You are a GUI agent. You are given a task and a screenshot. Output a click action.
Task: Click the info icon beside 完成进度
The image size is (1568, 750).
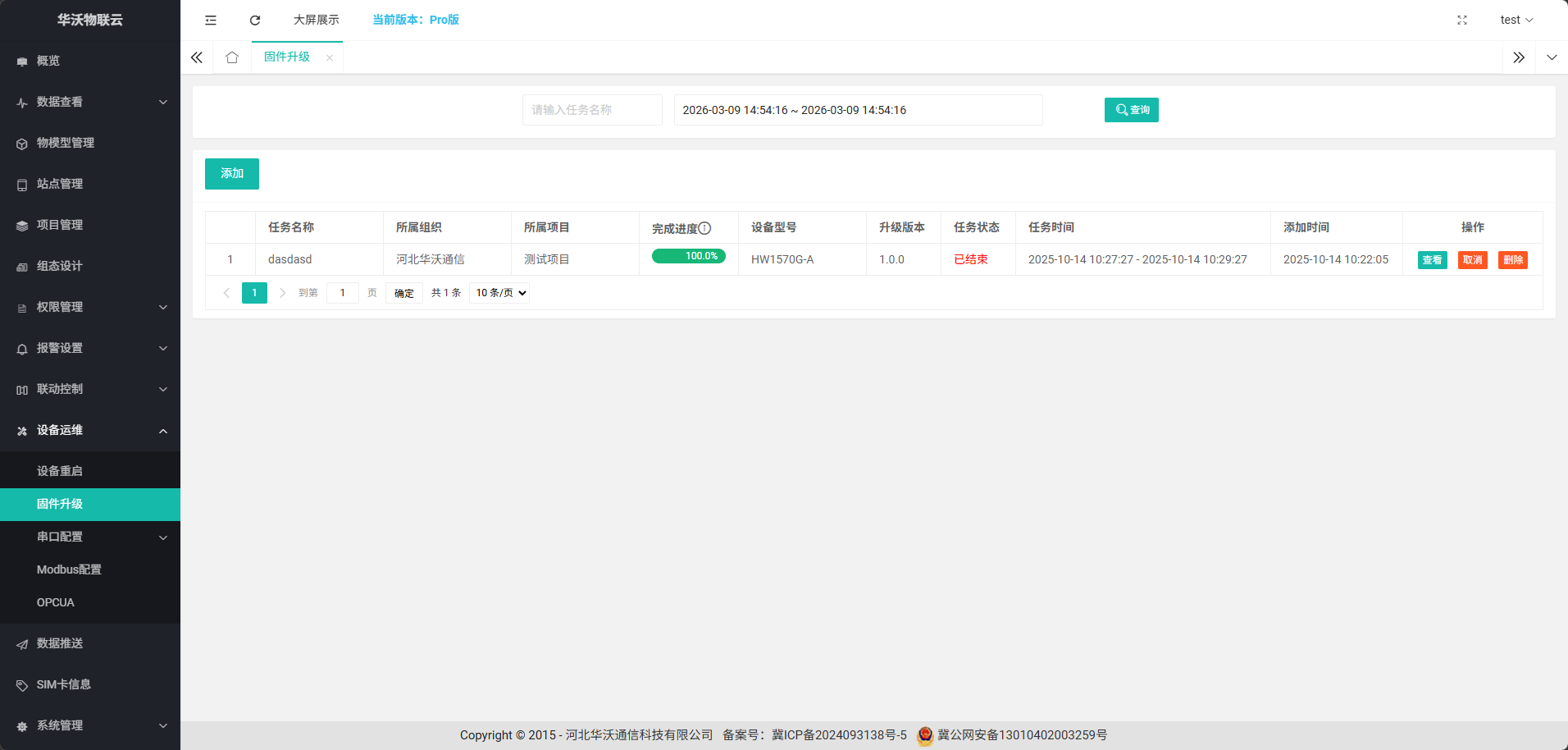(x=704, y=228)
